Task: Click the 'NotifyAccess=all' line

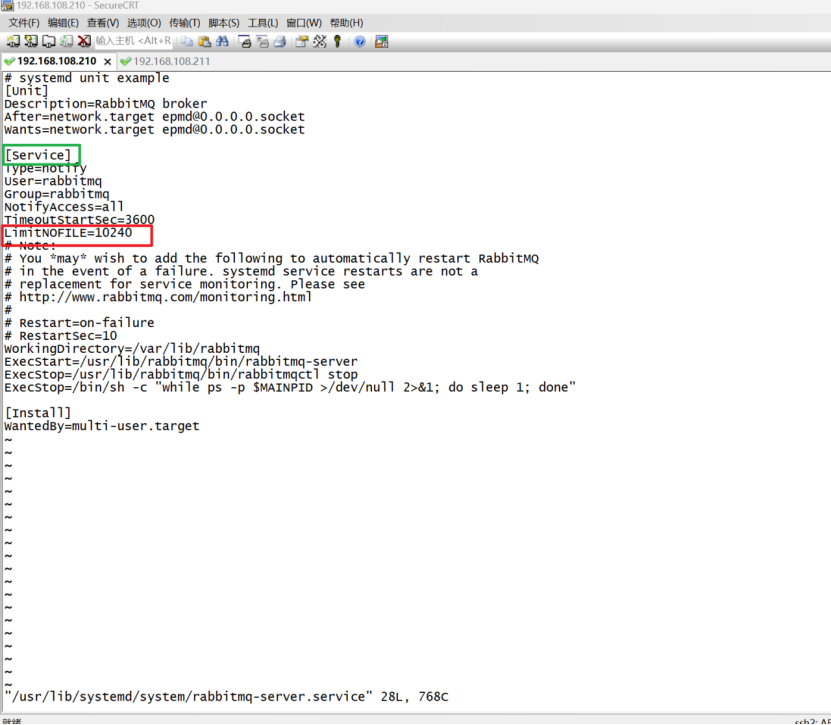Action: click(64, 207)
